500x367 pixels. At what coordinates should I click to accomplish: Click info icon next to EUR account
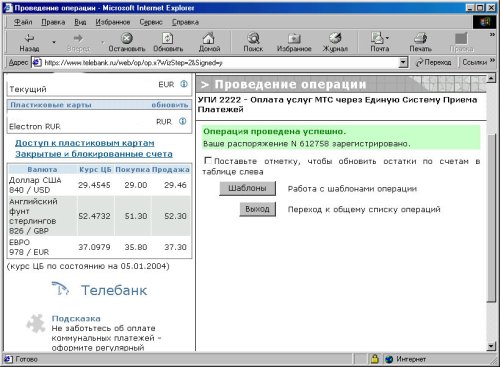(x=184, y=84)
